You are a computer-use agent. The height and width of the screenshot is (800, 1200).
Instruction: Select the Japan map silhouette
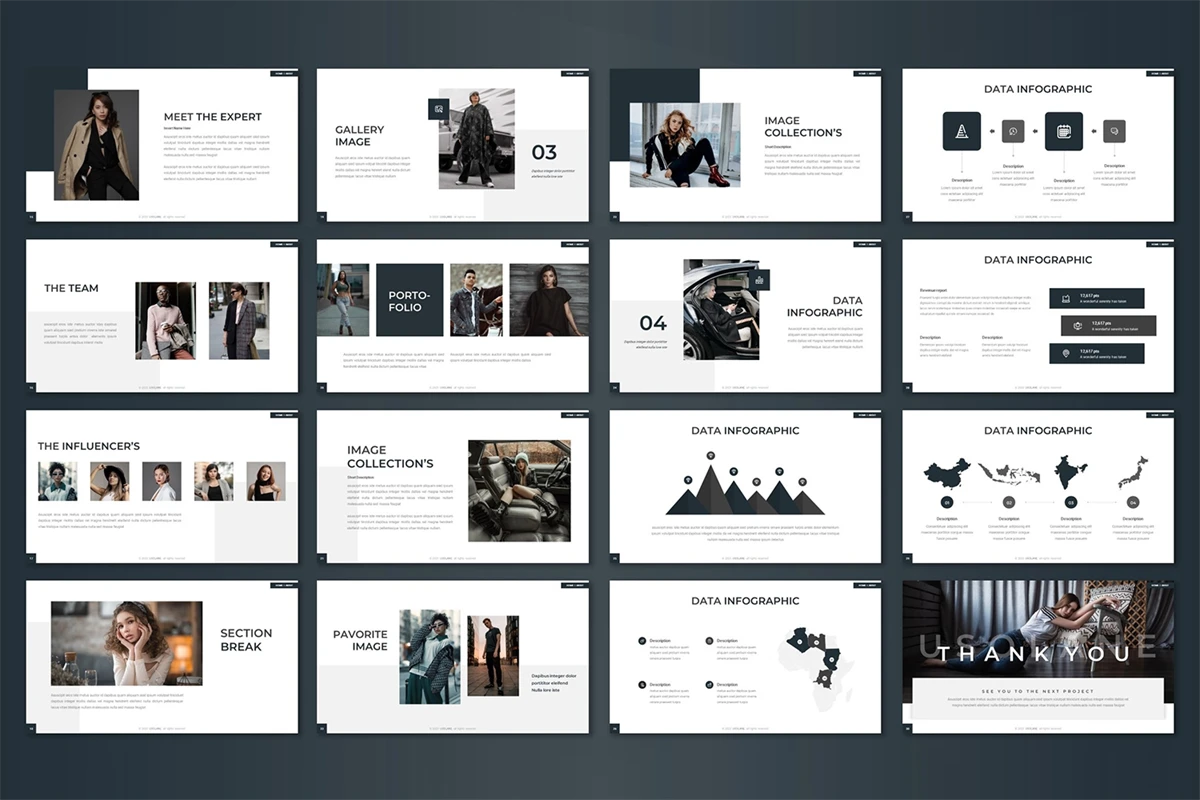pos(1133,469)
